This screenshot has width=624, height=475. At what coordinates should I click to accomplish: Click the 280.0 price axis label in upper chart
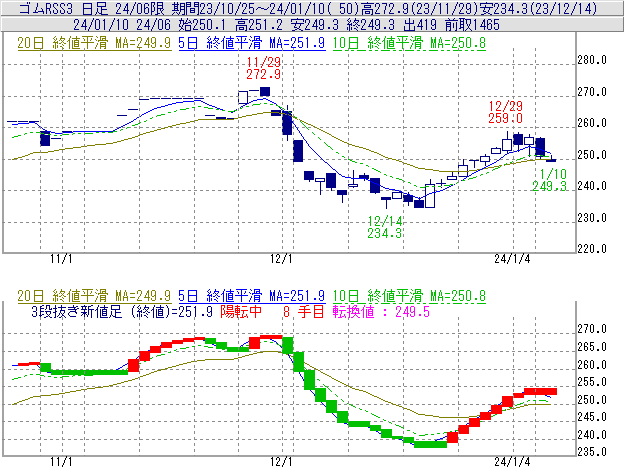coord(592,60)
